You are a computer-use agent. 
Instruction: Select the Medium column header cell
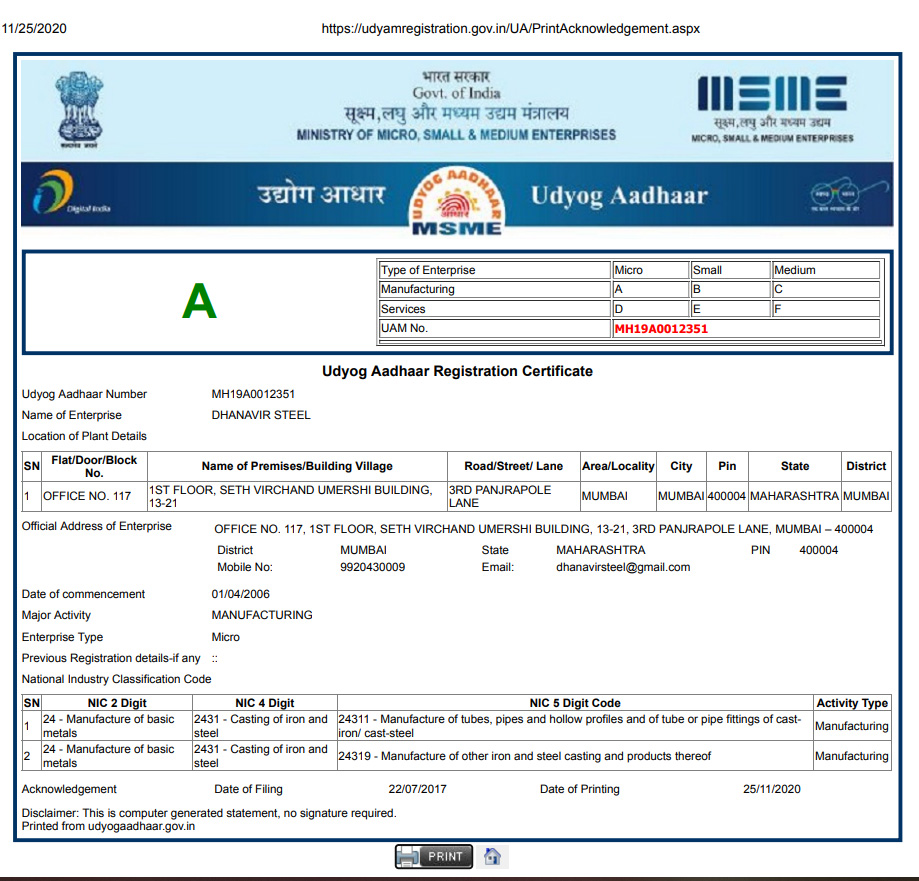coord(825,270)
